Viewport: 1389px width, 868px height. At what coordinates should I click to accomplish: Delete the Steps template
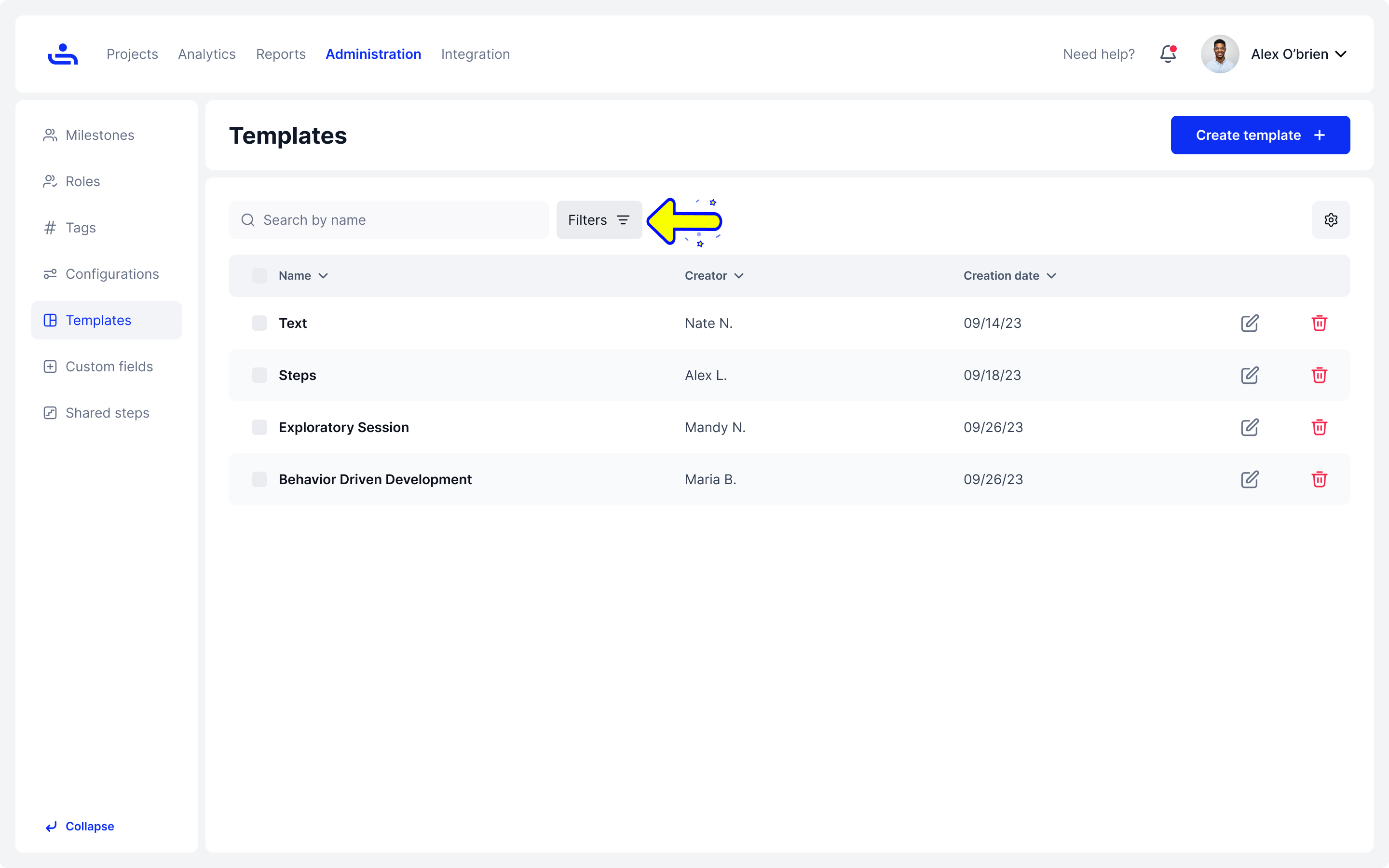click(x=1319, y=376)
